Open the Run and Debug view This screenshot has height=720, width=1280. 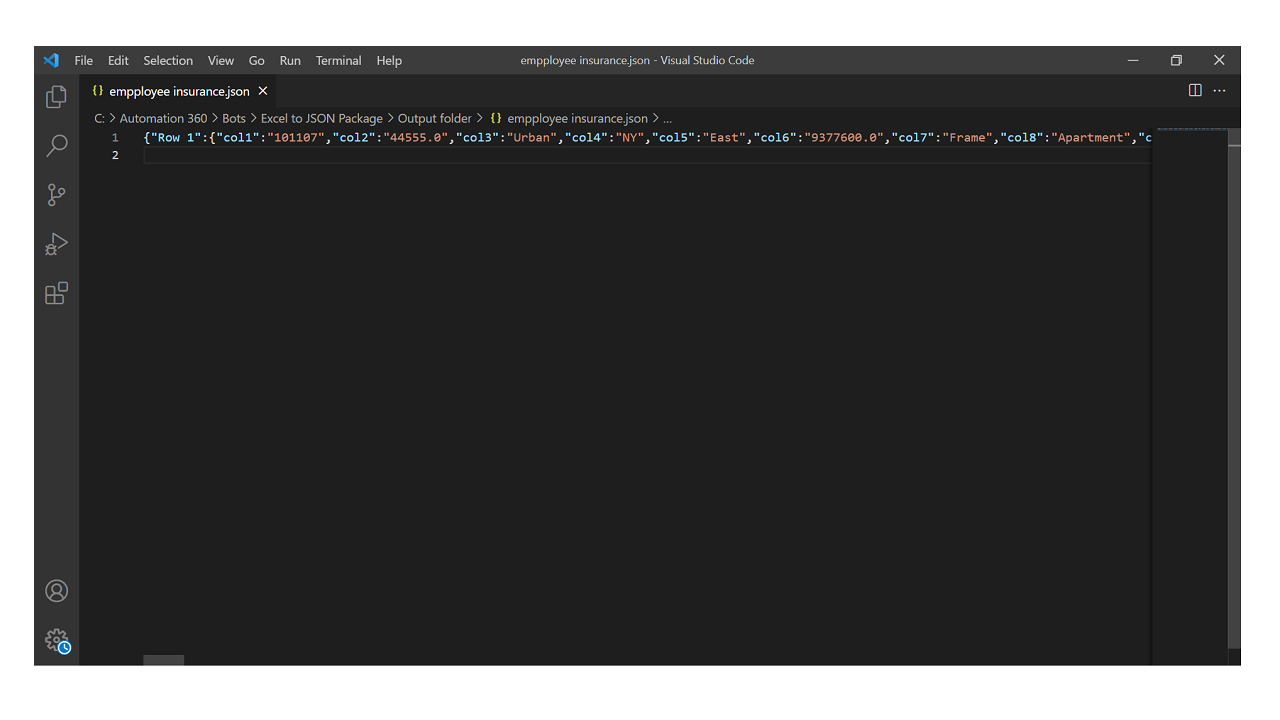pos(57,244)
